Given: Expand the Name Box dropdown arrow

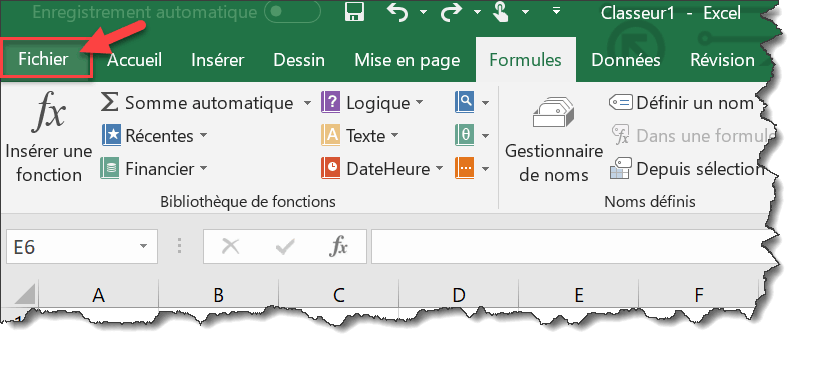Looking at the screenshot, I should point(143,246).
